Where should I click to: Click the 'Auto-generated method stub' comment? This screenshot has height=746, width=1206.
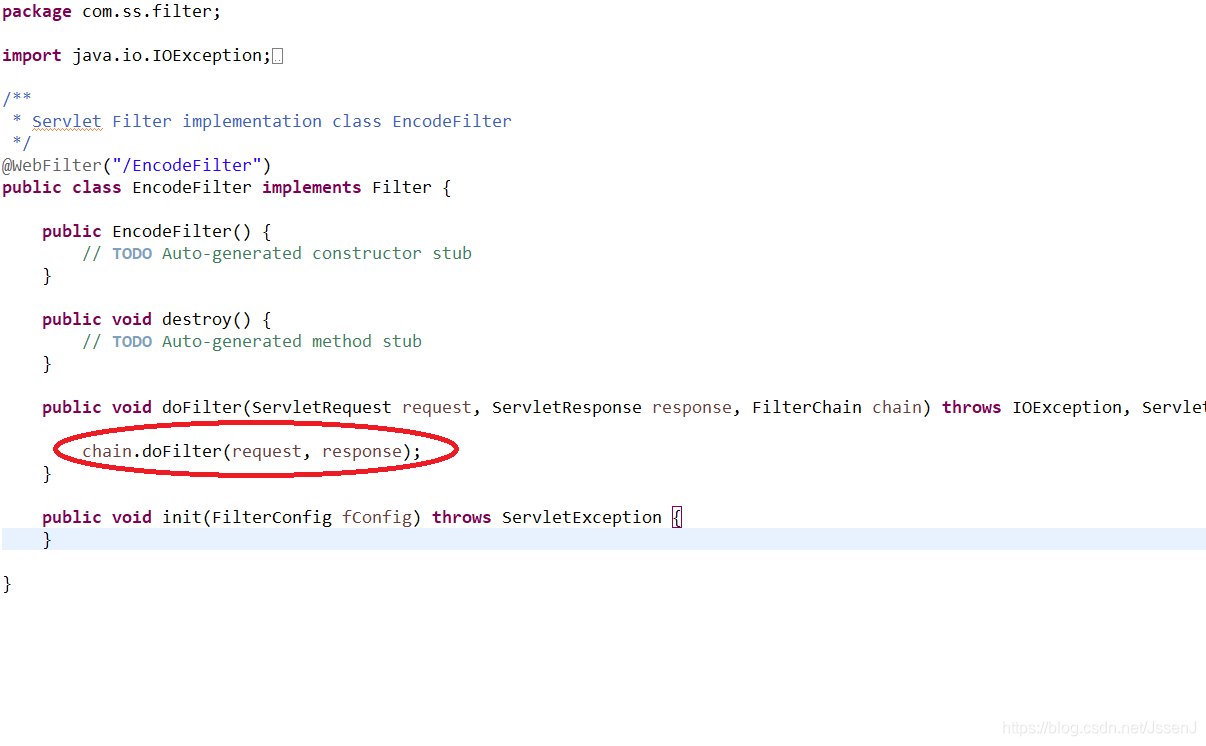click(x=292, y=341)
